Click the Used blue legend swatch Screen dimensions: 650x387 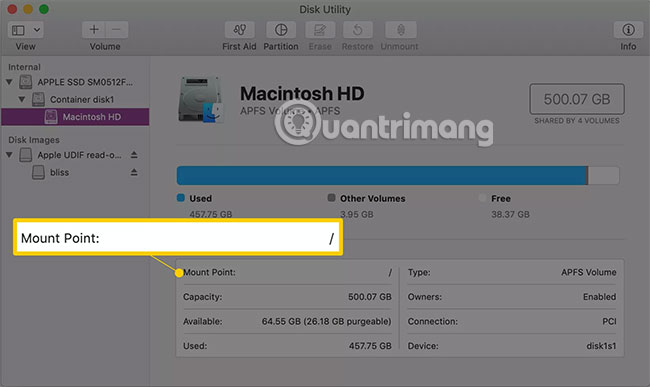click(181, 198)
